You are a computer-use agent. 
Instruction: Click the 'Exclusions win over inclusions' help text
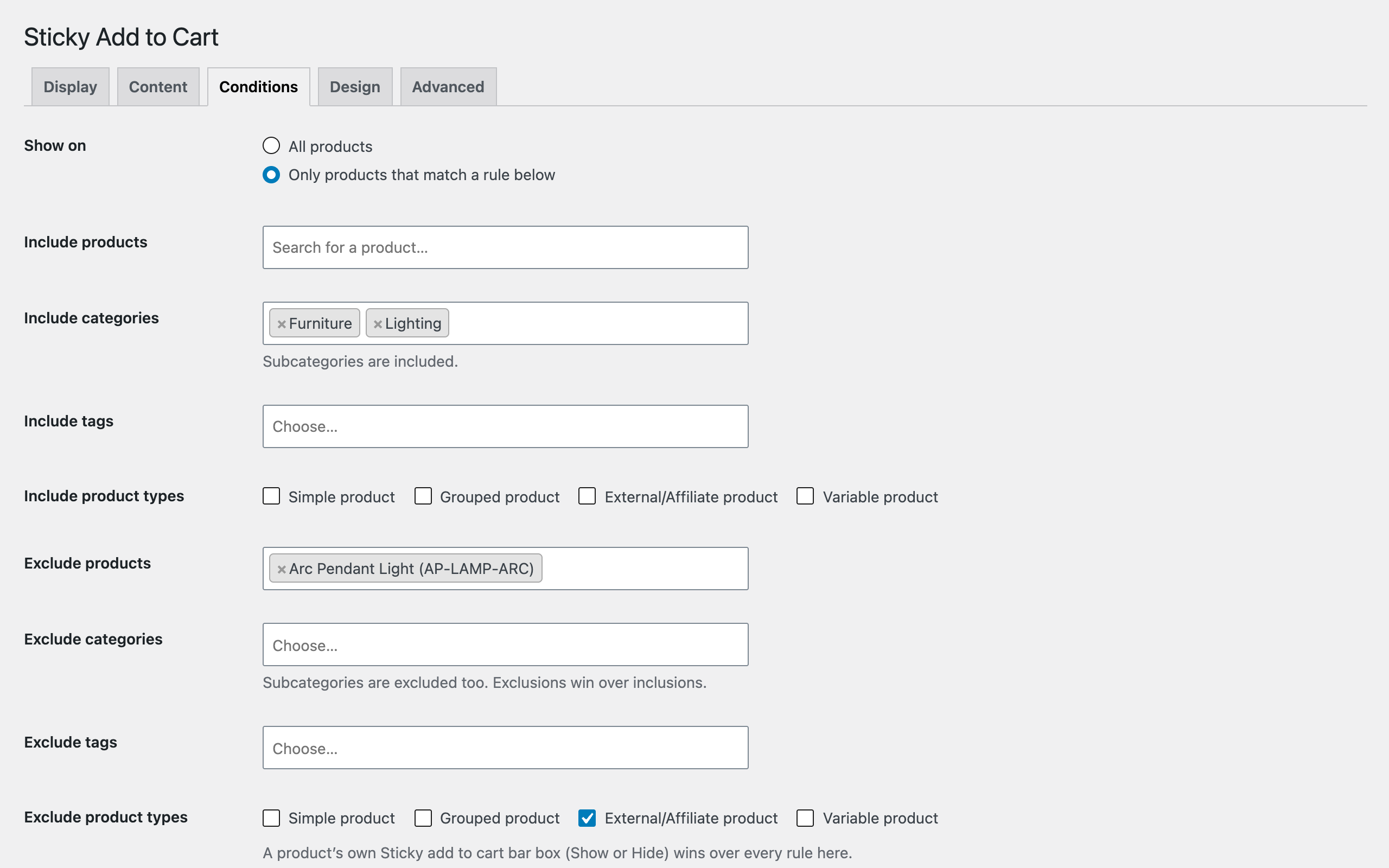pyautogui.click(x=599, y=682)
